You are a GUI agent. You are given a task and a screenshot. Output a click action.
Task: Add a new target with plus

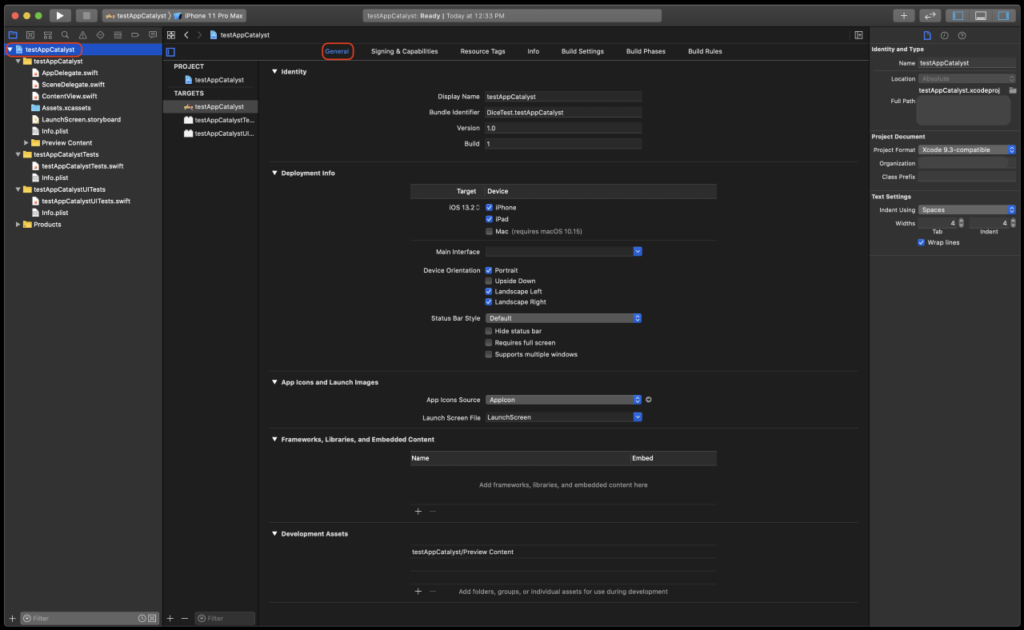click(170, 618)
